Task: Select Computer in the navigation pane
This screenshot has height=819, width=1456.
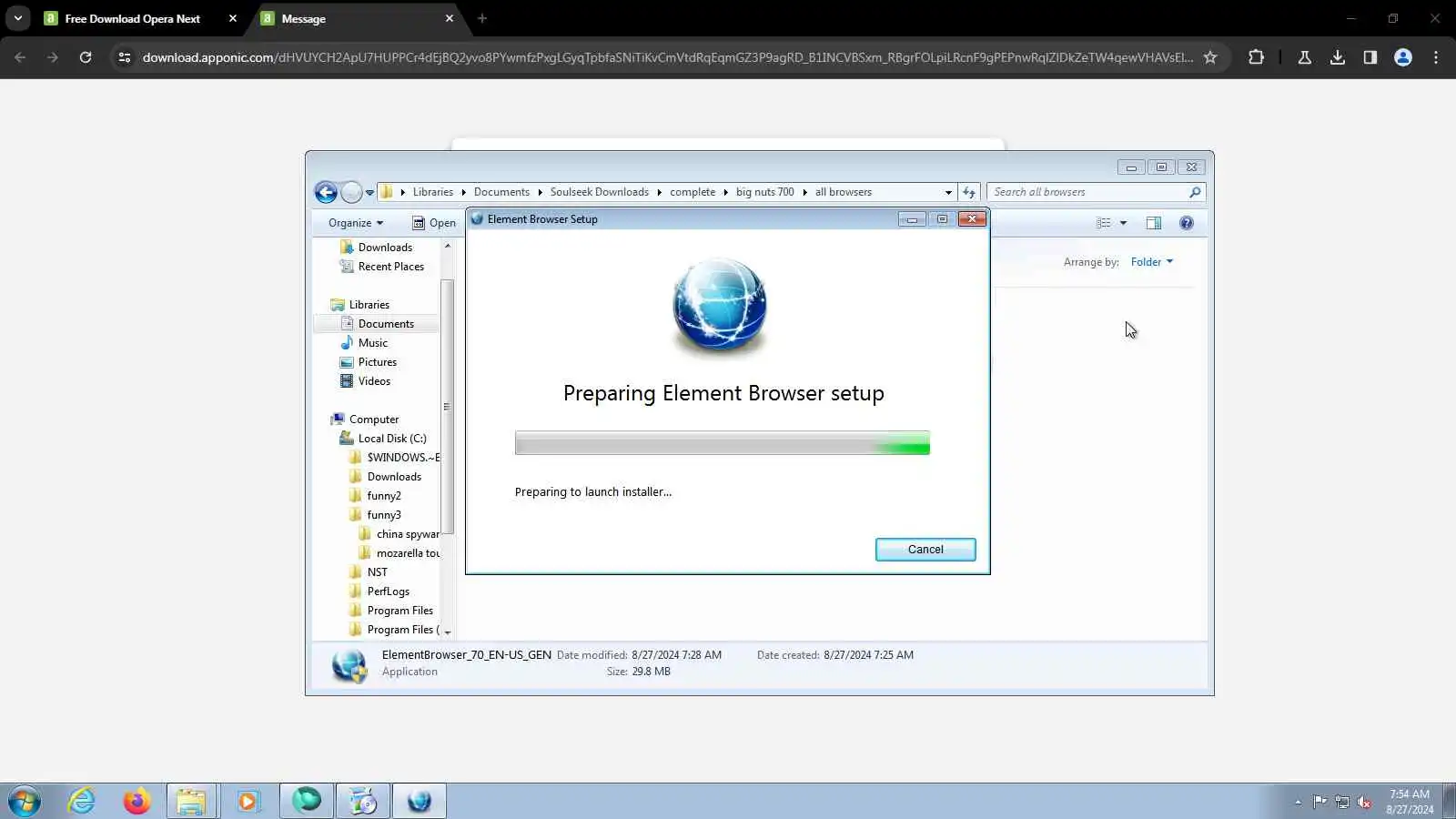Action: click(x=374, y=420)
